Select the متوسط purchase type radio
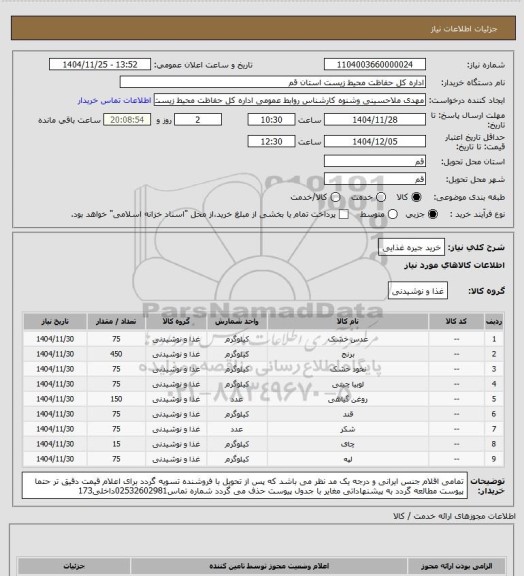This screenshot has width=524, height=576. [393, 214]
